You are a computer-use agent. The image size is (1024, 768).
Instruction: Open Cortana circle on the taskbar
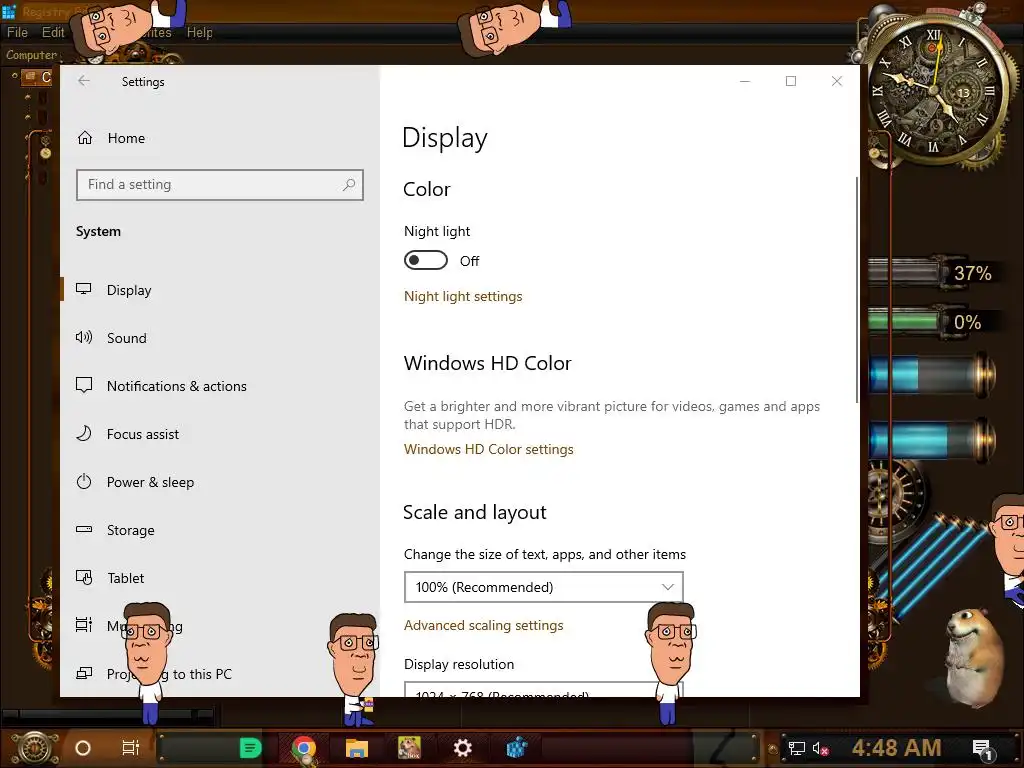click(83, 748)
